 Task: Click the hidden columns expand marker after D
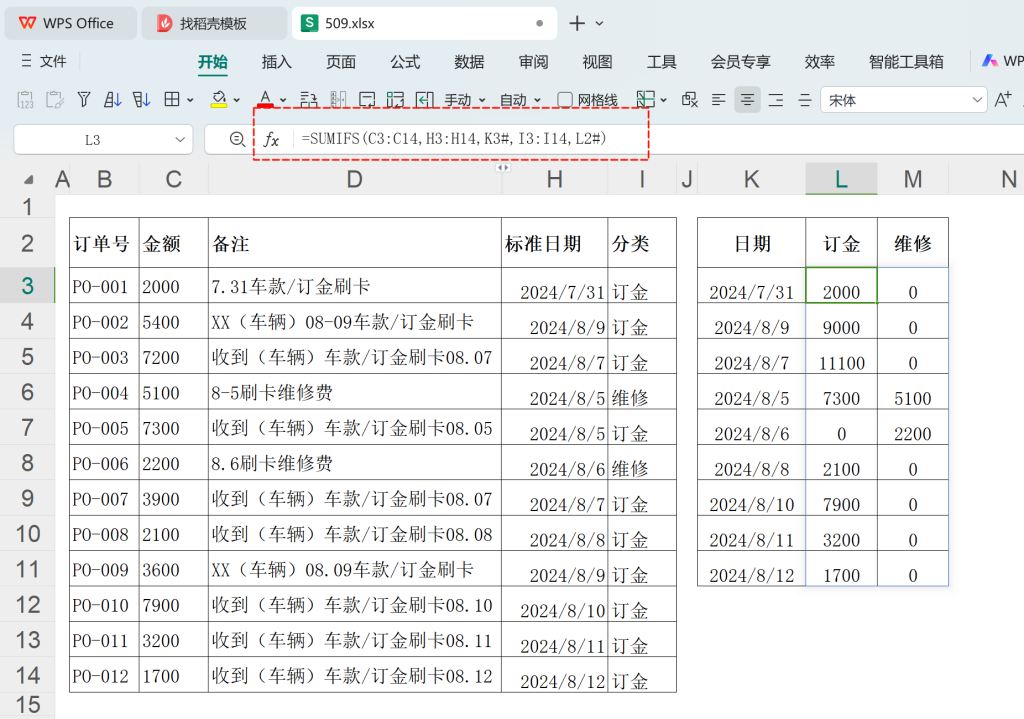(x=502, y=168)
